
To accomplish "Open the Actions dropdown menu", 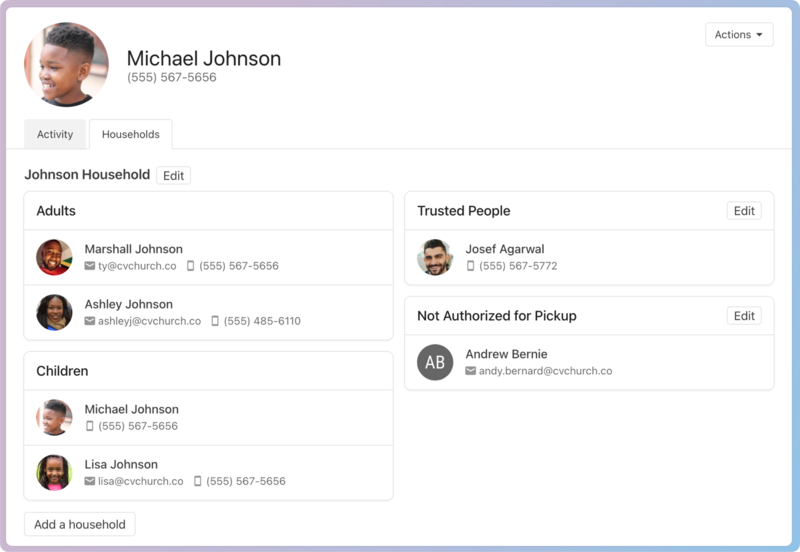I will point(739,35).
